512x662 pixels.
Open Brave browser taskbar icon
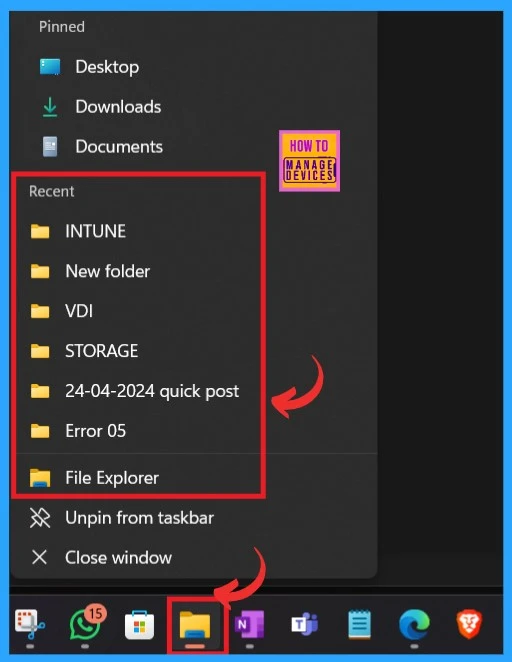(x=469, y=624)
